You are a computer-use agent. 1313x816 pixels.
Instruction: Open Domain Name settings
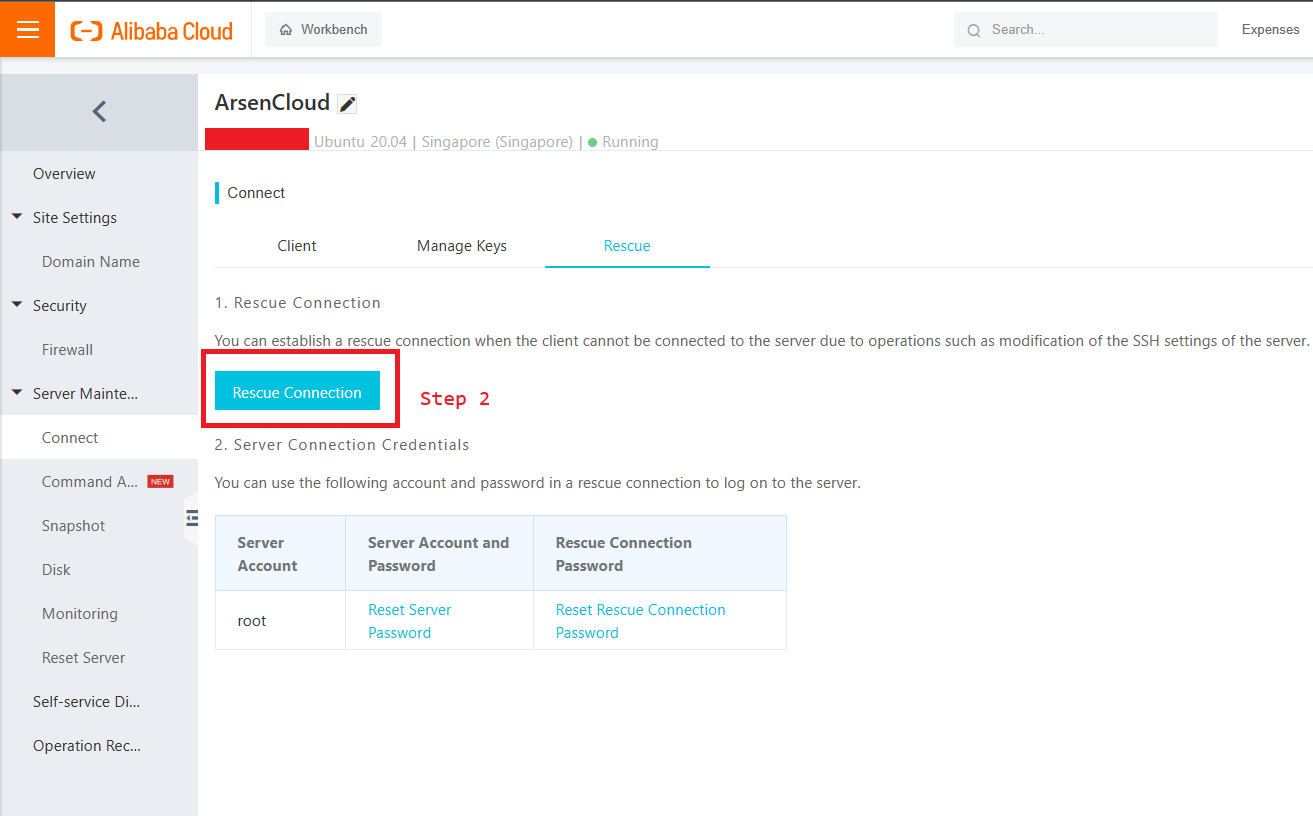(x=91, y=262)
